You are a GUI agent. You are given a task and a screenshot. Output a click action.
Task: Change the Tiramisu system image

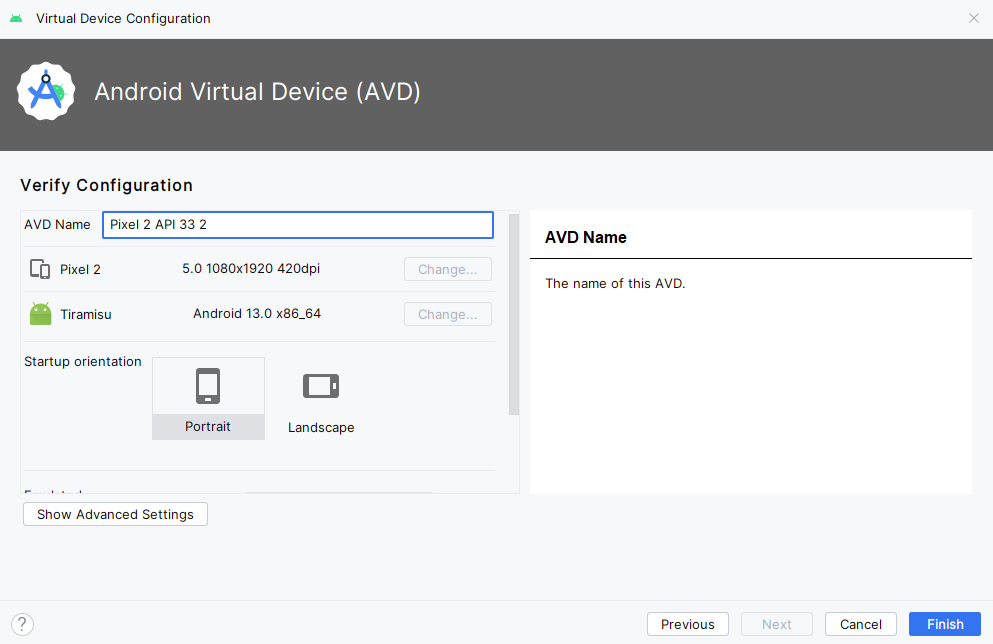pyautogui.click(x=448, y=314)
